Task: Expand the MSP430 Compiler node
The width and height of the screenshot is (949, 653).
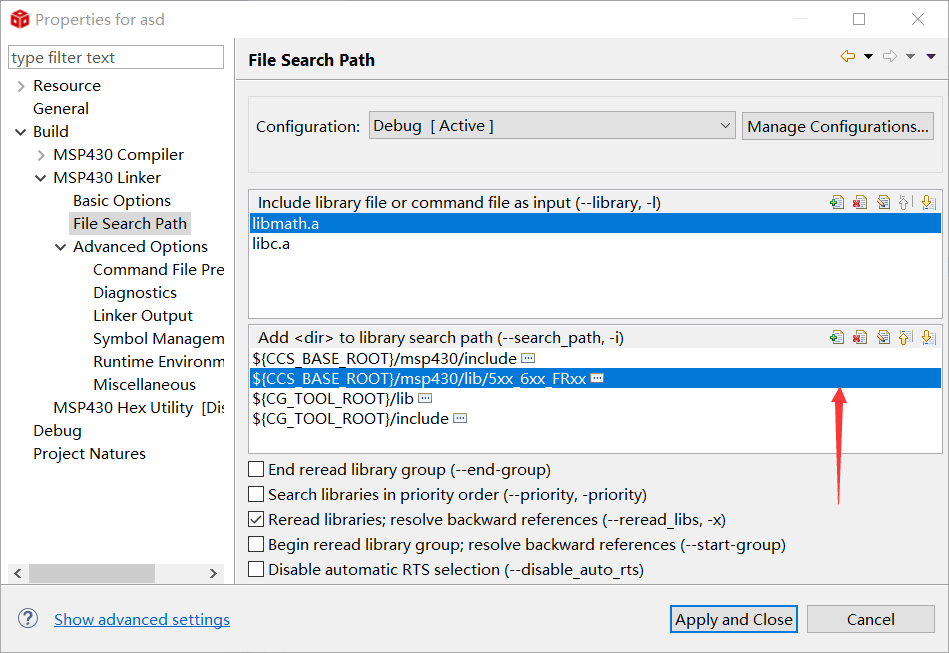Action: pyautogui.click(x=41, y=155)
